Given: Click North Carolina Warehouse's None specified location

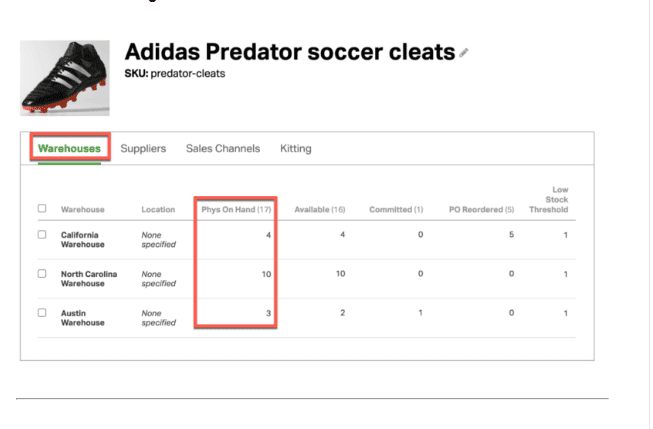Looking at the screenshot, I should 158,279.
